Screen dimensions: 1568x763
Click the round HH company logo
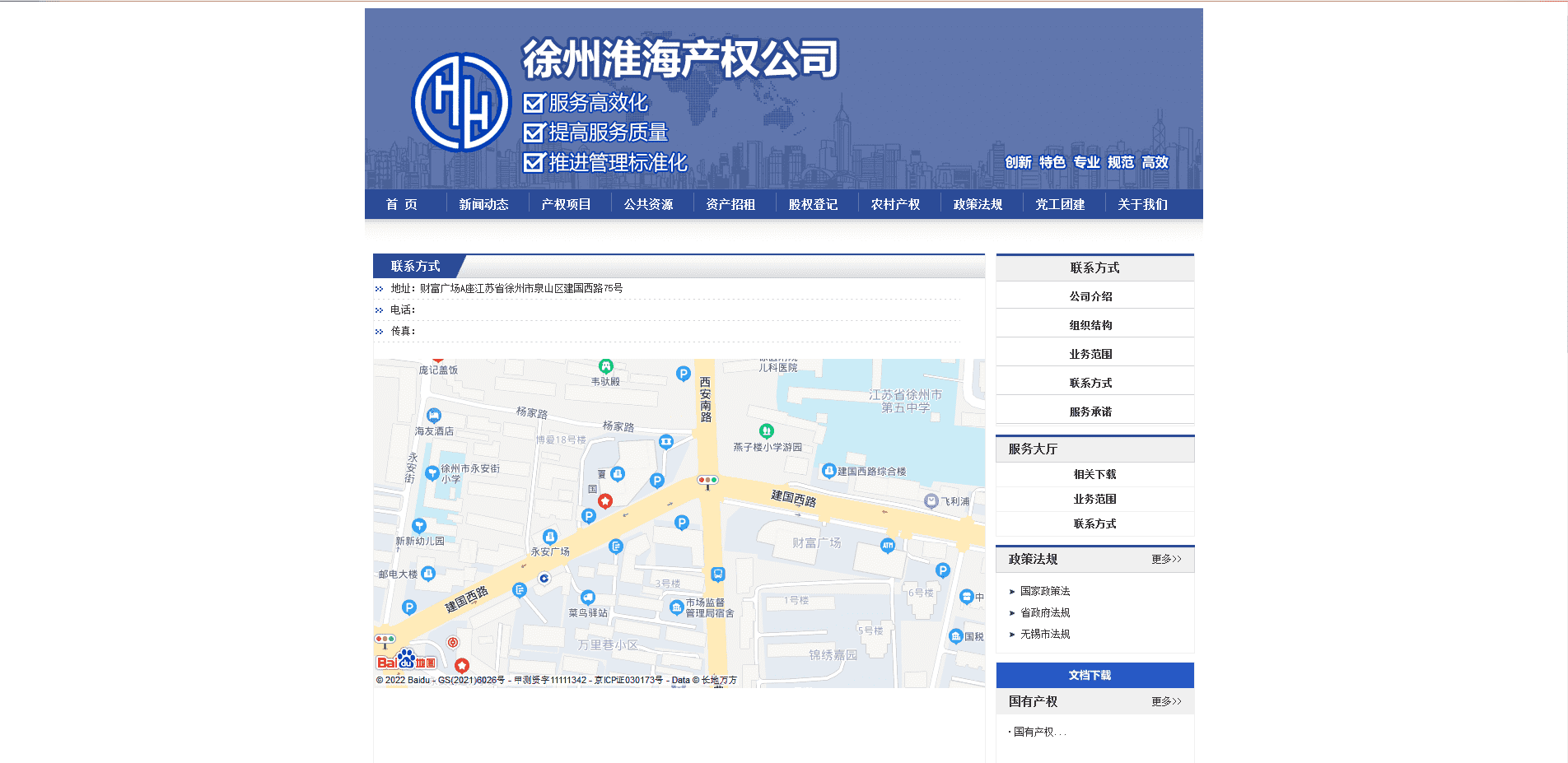pyautogui.click(x=460, y=102)
